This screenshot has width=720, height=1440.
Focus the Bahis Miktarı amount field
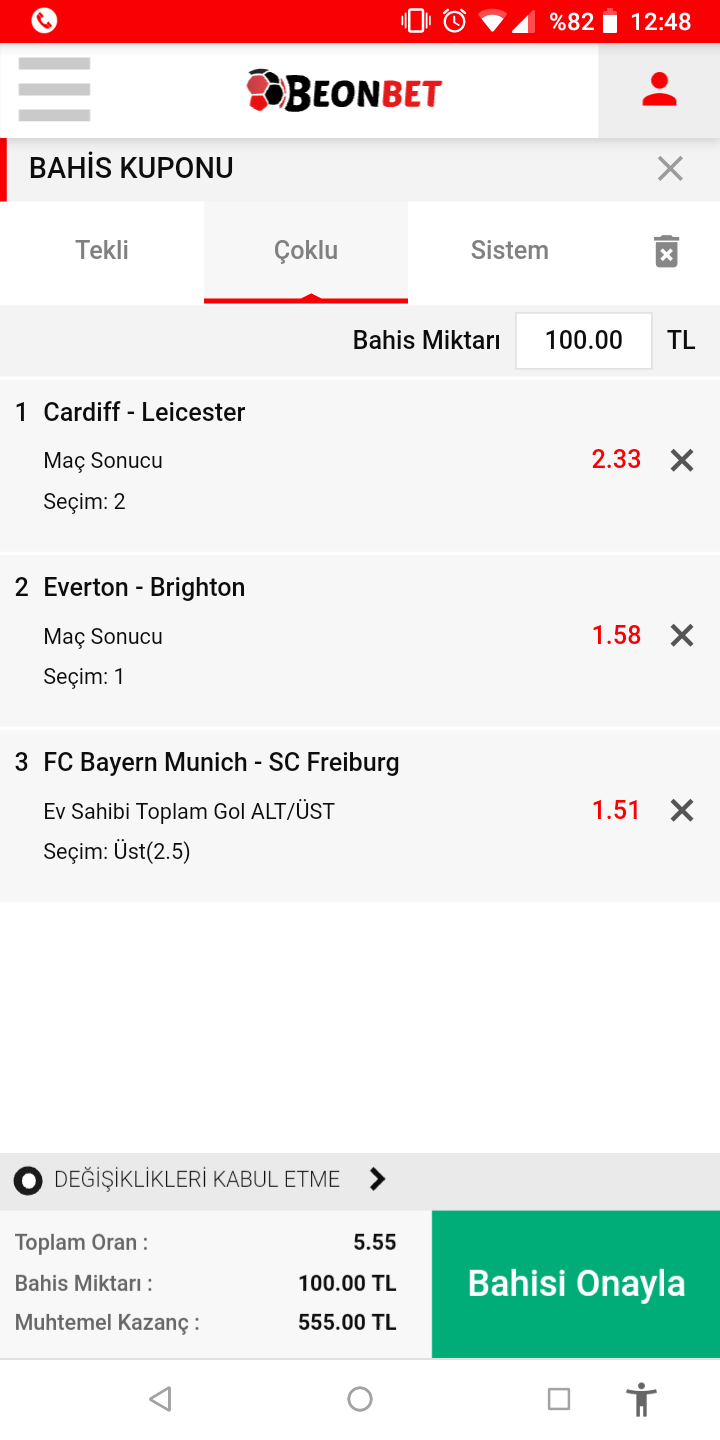click(584, 341)
